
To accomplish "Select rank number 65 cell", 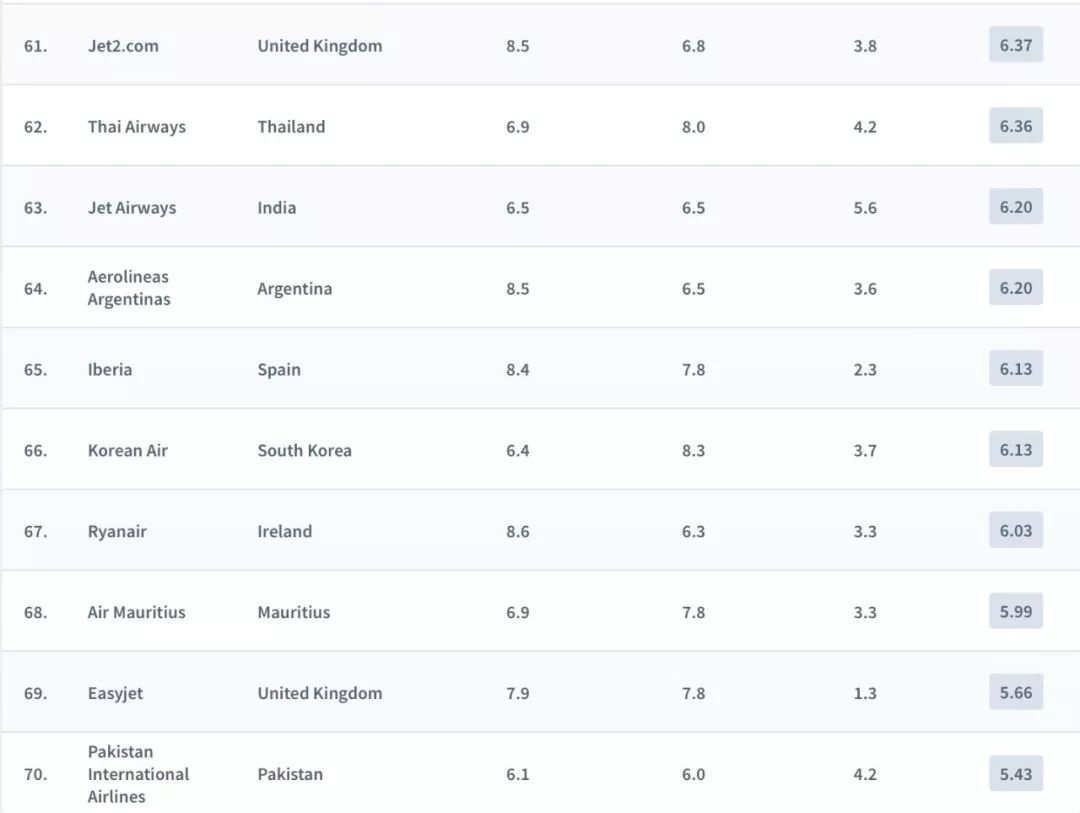I will click(35, 370).
